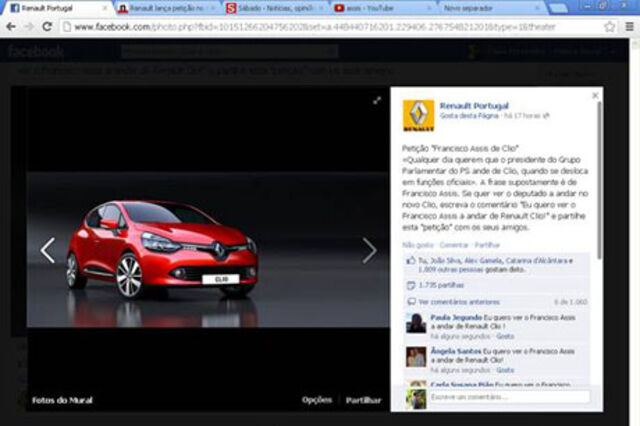
Task: Expand photo to fullscreen with the arrows icon
Action: 377,100
